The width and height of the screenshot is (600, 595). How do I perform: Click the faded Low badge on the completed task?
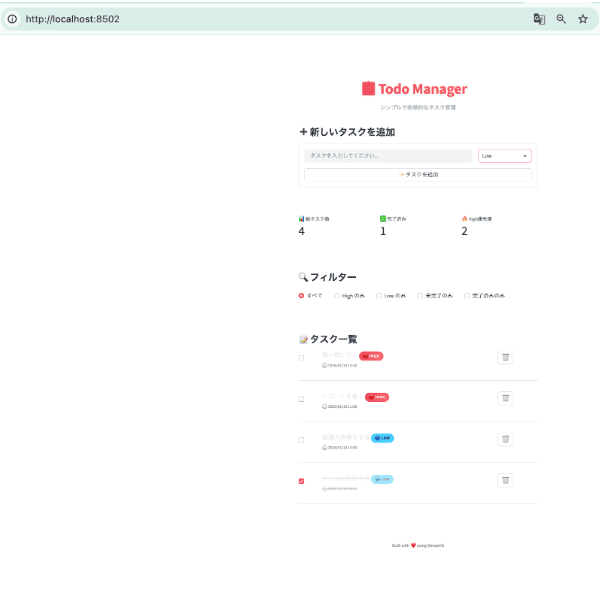point(382,479)
